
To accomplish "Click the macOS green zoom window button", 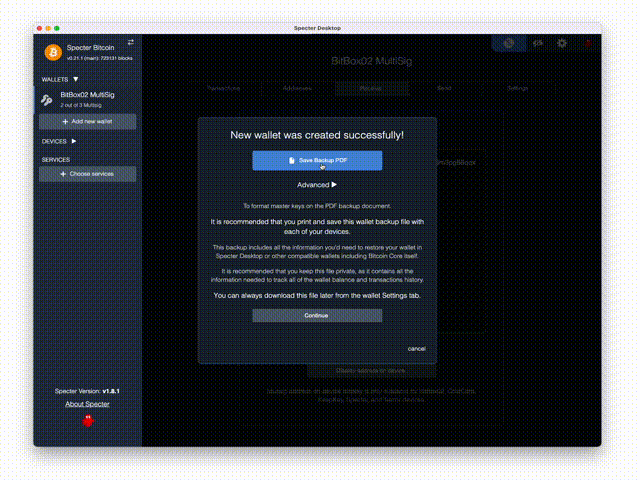I will coord(57,28).
